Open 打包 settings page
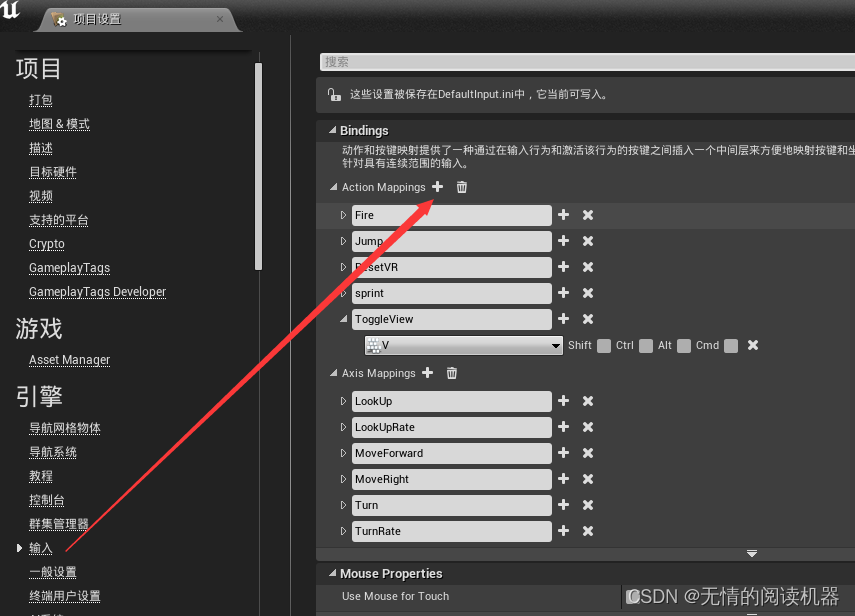This screenshot has height=616, width=855. (x=41, y=100)
